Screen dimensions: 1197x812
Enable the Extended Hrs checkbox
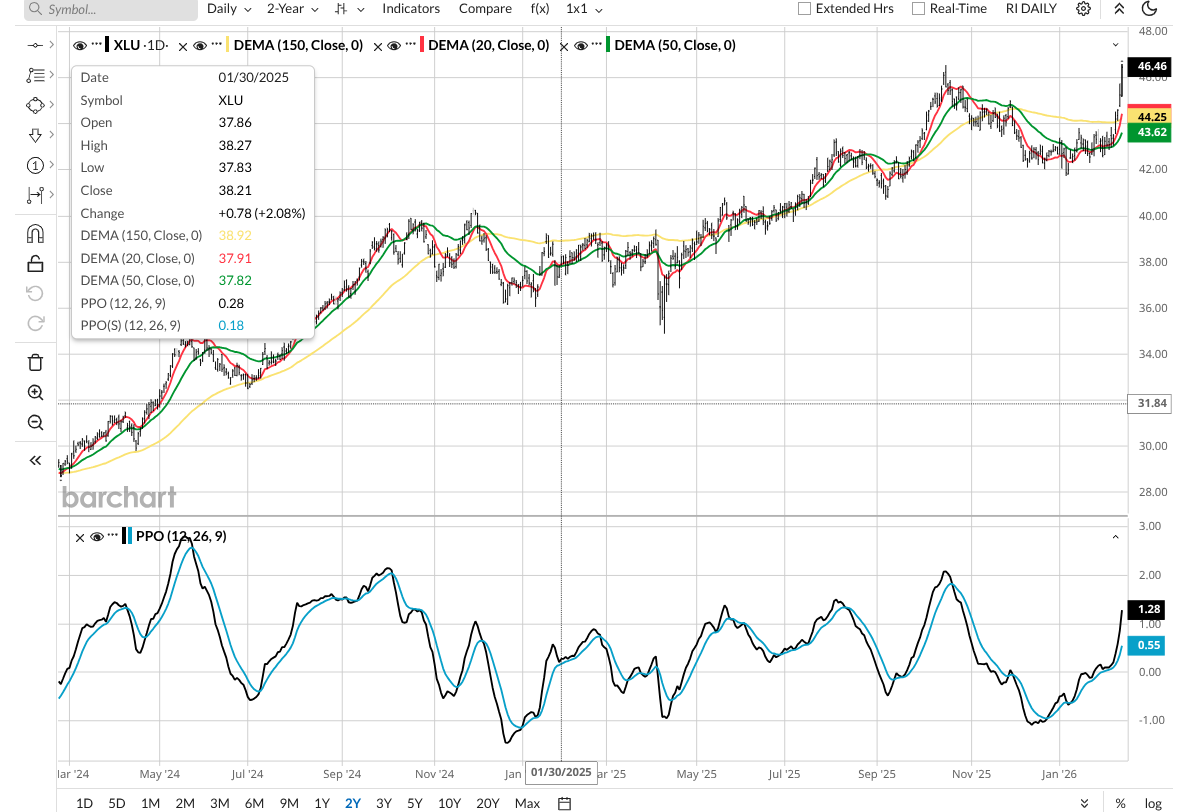(x=805, y=9)
